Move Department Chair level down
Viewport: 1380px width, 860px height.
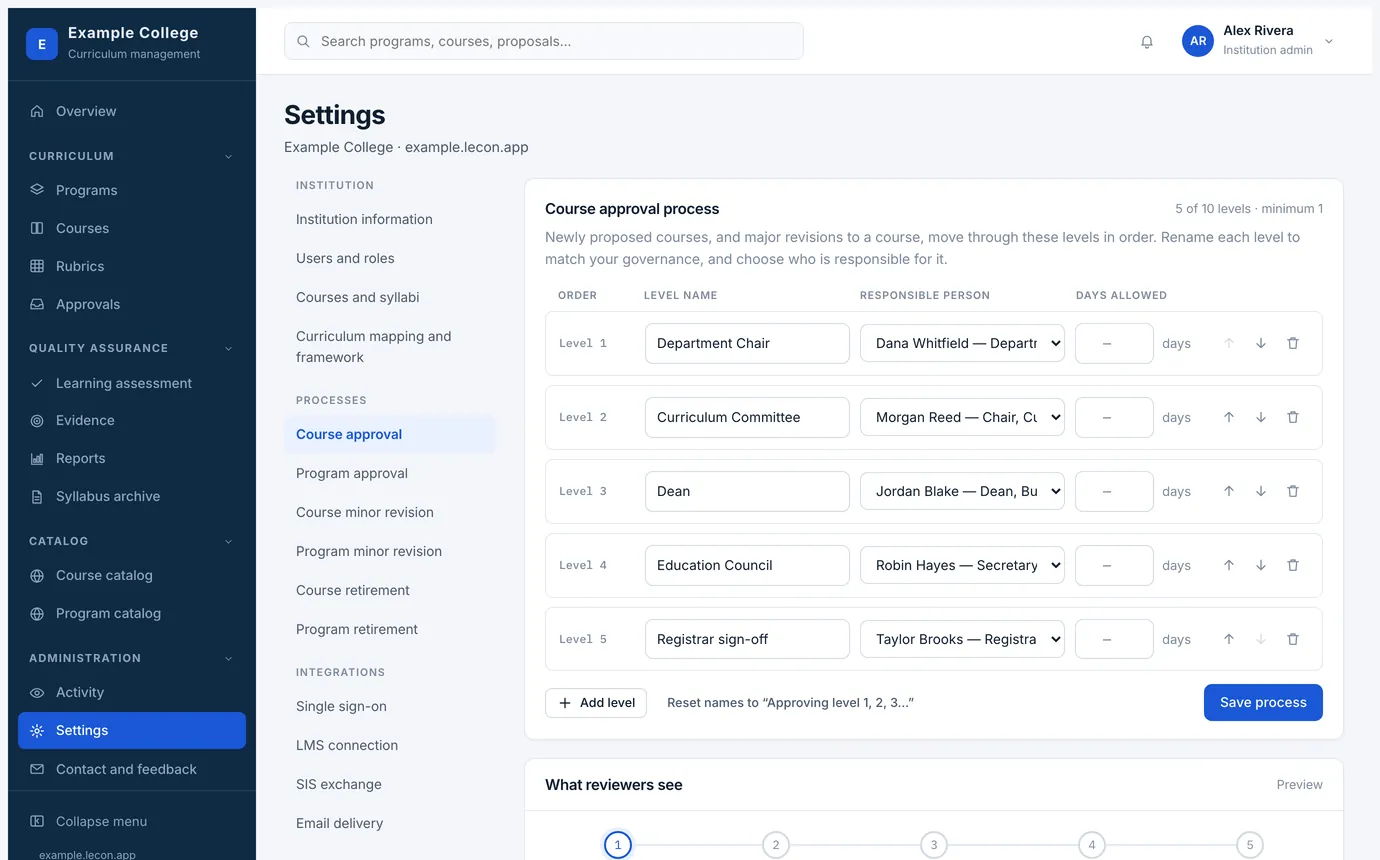click(x=1261, y=343)
